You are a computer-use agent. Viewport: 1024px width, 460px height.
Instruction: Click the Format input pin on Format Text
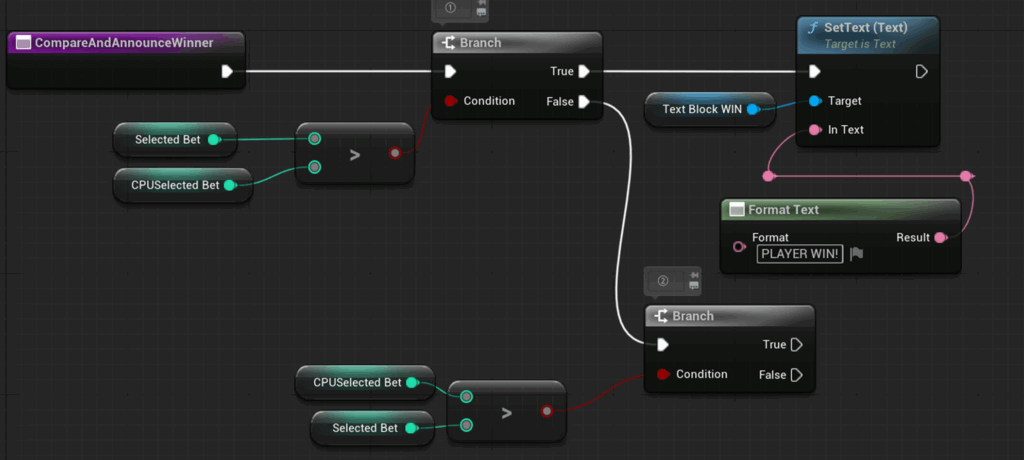(x=739, y=246)
